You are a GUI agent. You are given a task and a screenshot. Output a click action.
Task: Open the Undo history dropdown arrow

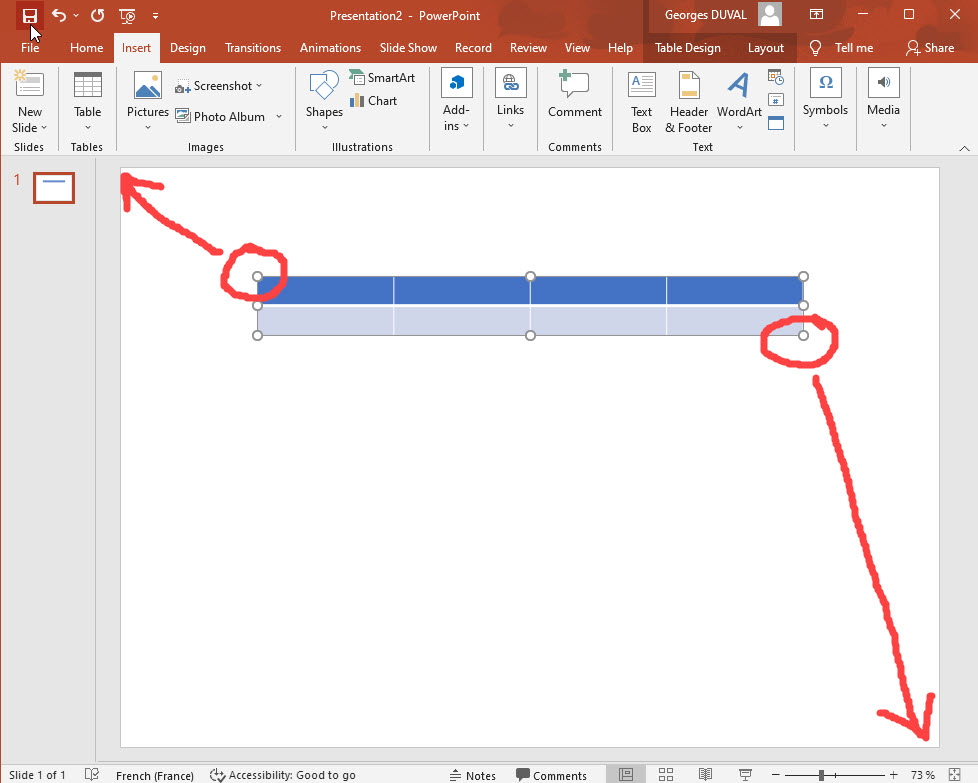point(76,15)
